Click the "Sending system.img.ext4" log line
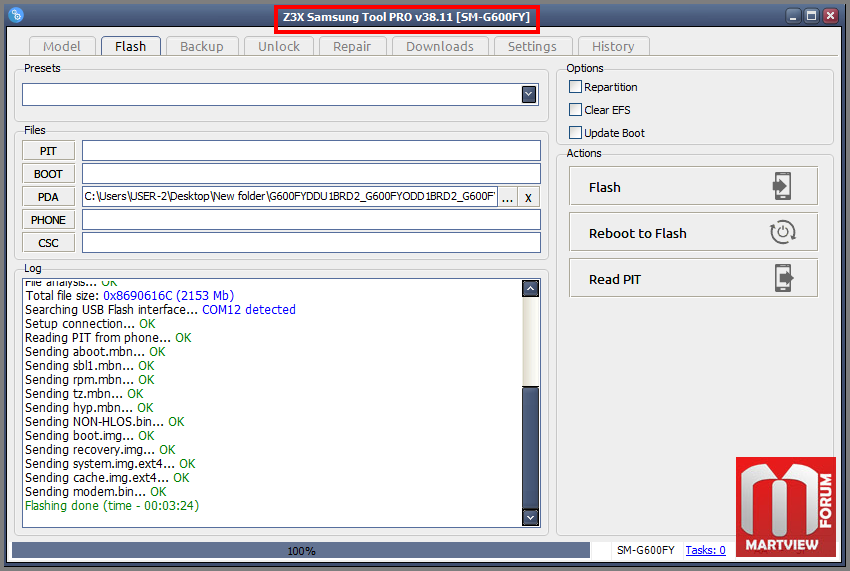The height and width of the screenshot is (571, 850). pos(110,464)
